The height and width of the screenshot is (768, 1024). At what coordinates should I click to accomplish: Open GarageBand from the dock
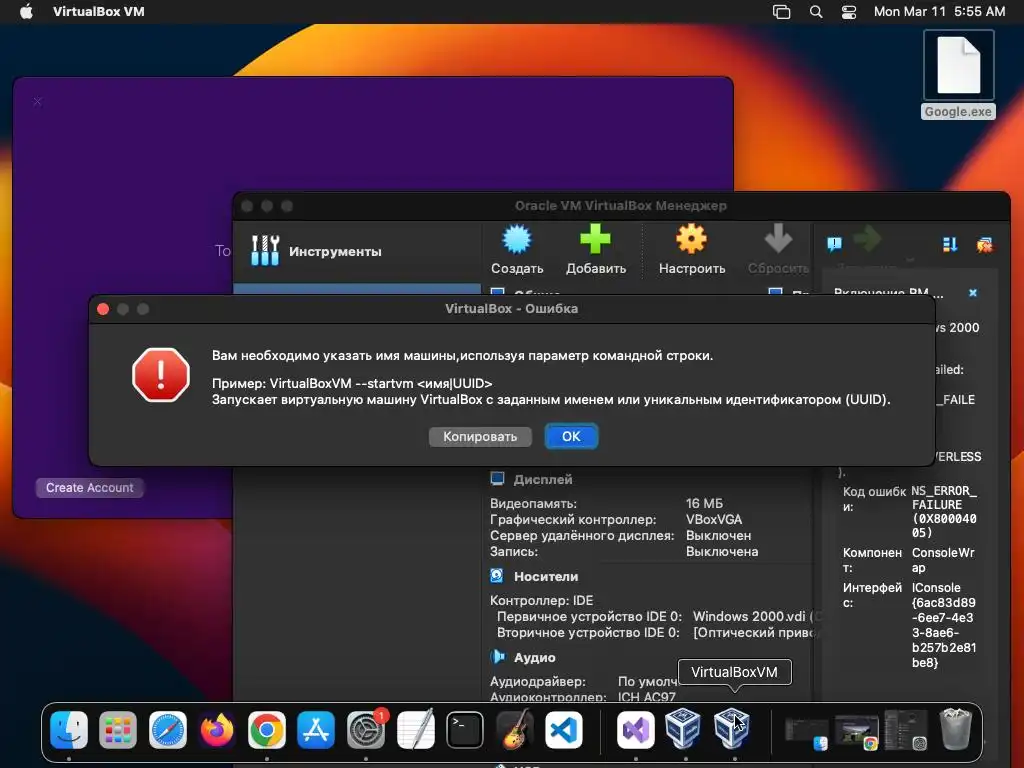pyautogui.click(x=515, y=729)
